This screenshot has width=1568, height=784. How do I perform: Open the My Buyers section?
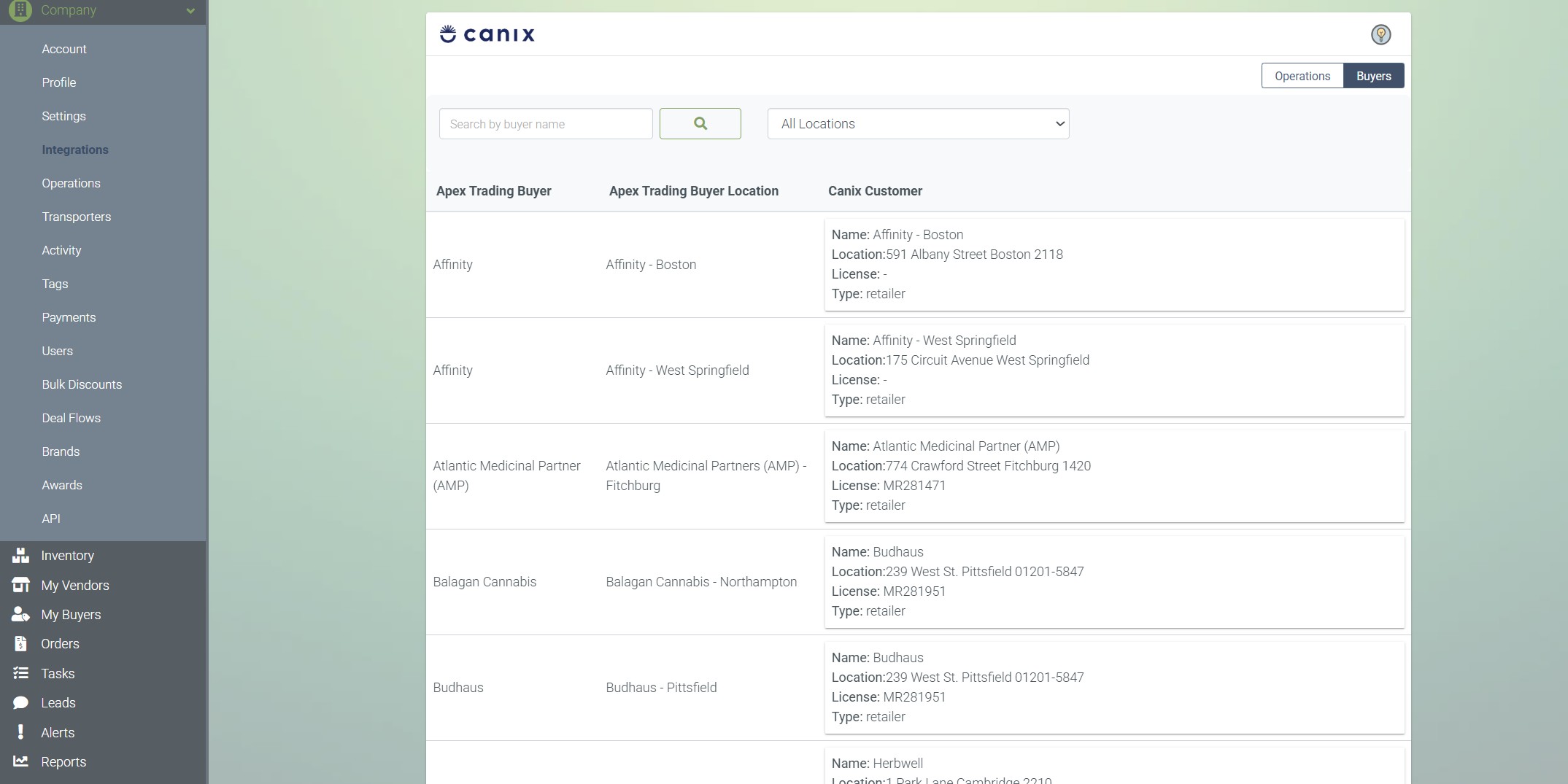[x=71, y=615]
